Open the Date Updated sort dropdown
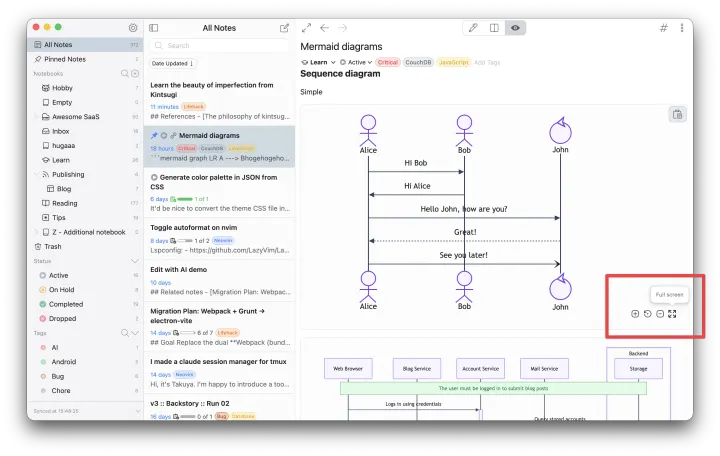This screenshot has width=720, height=456. pos(173,63)
